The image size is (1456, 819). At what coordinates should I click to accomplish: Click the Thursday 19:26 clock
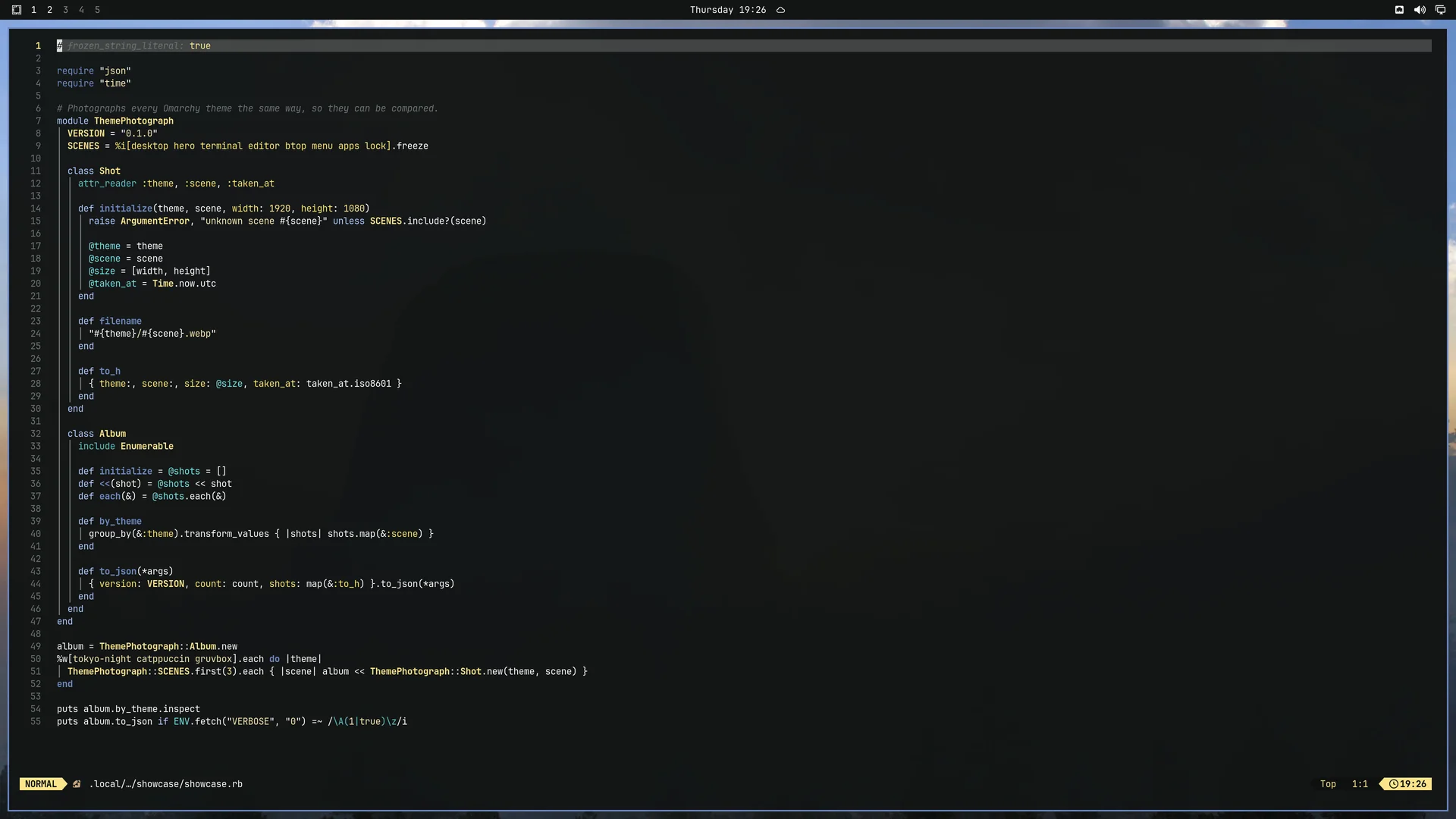[x=728, y=10]
